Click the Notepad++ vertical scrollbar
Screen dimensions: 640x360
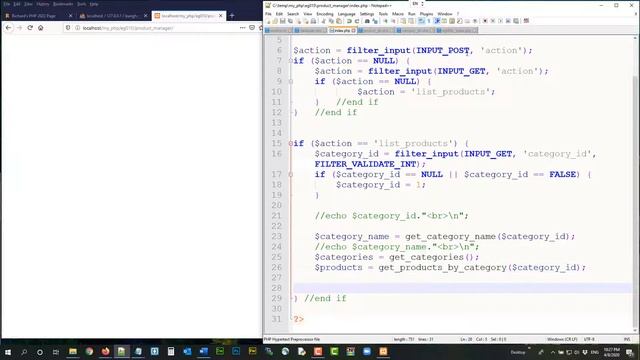tap(635, 184)
